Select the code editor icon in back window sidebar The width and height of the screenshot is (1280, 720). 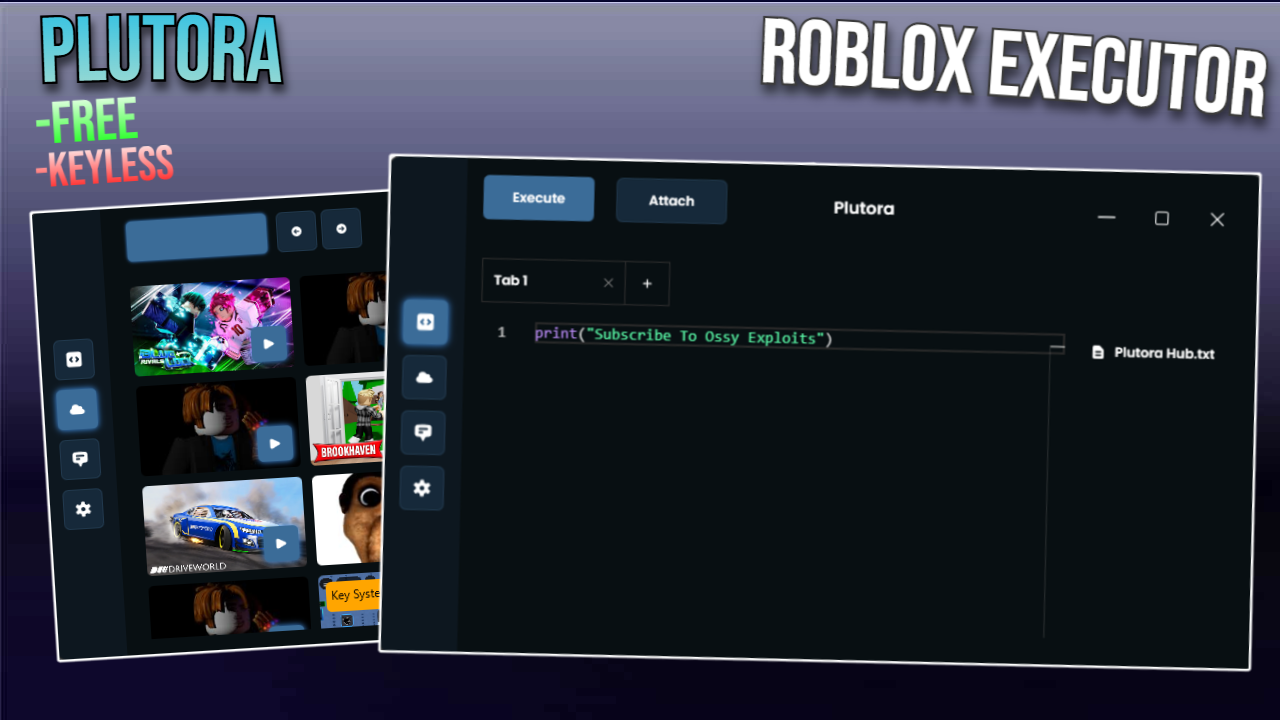click(x=74, y=360)
